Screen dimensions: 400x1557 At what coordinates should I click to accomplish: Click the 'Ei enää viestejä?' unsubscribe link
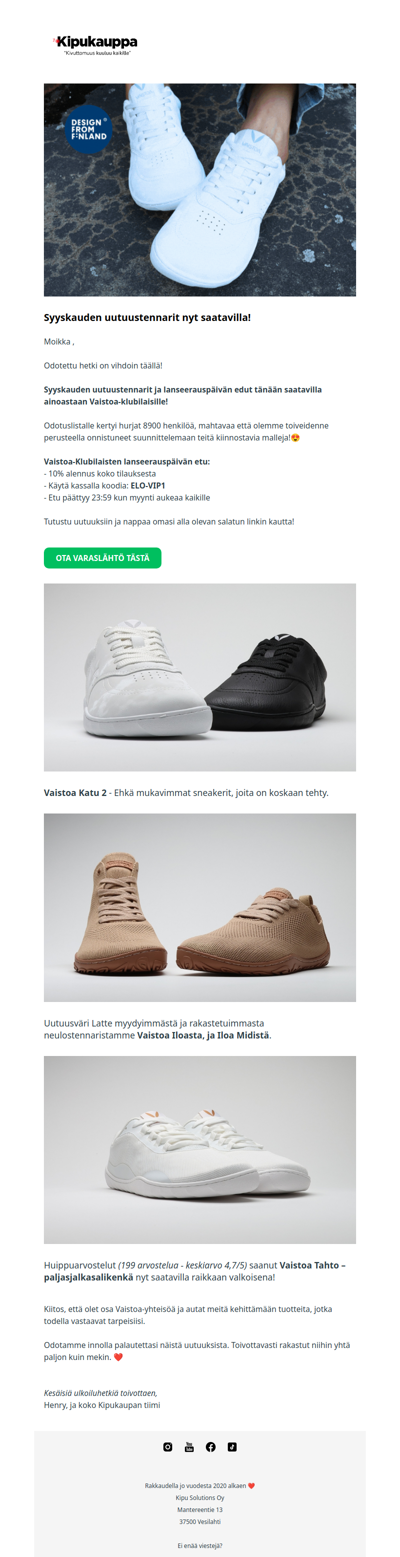coord(200,1544)
